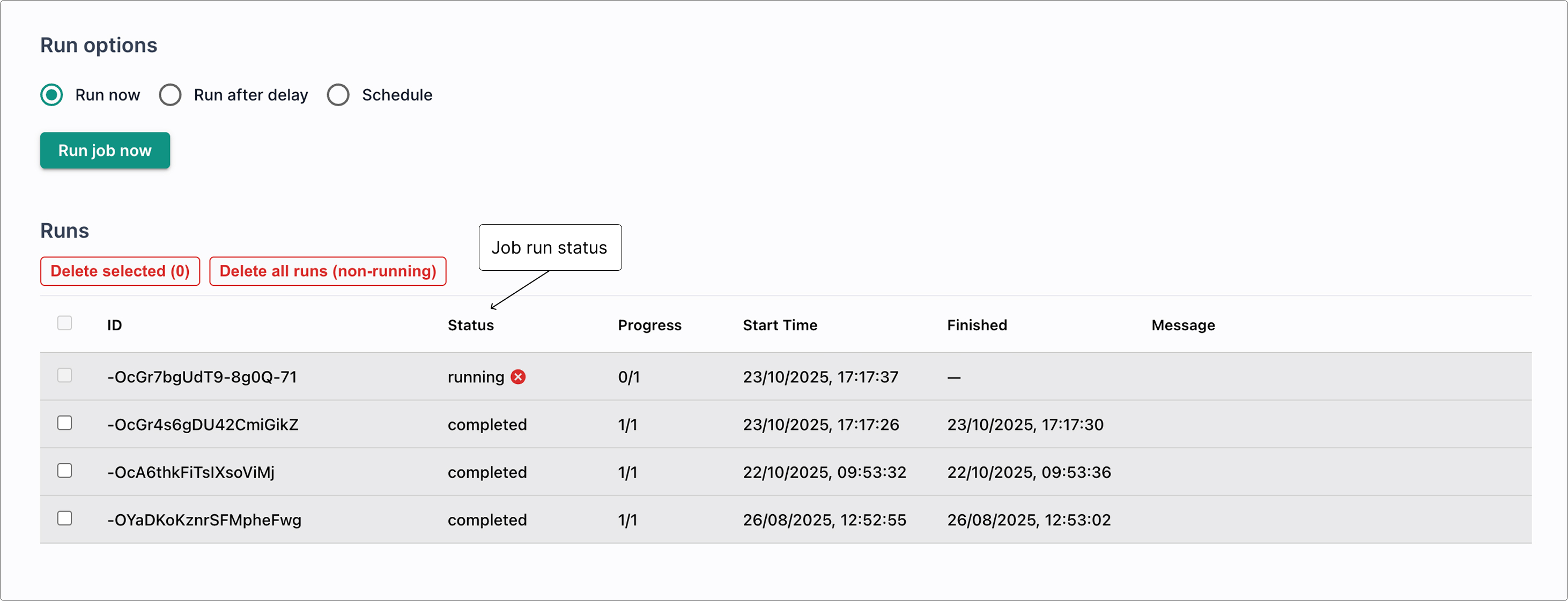This screenshot has height=601, width=1568.
Task: Toggle the select-all checkbox in table header
Action: [x=64, y=323]
